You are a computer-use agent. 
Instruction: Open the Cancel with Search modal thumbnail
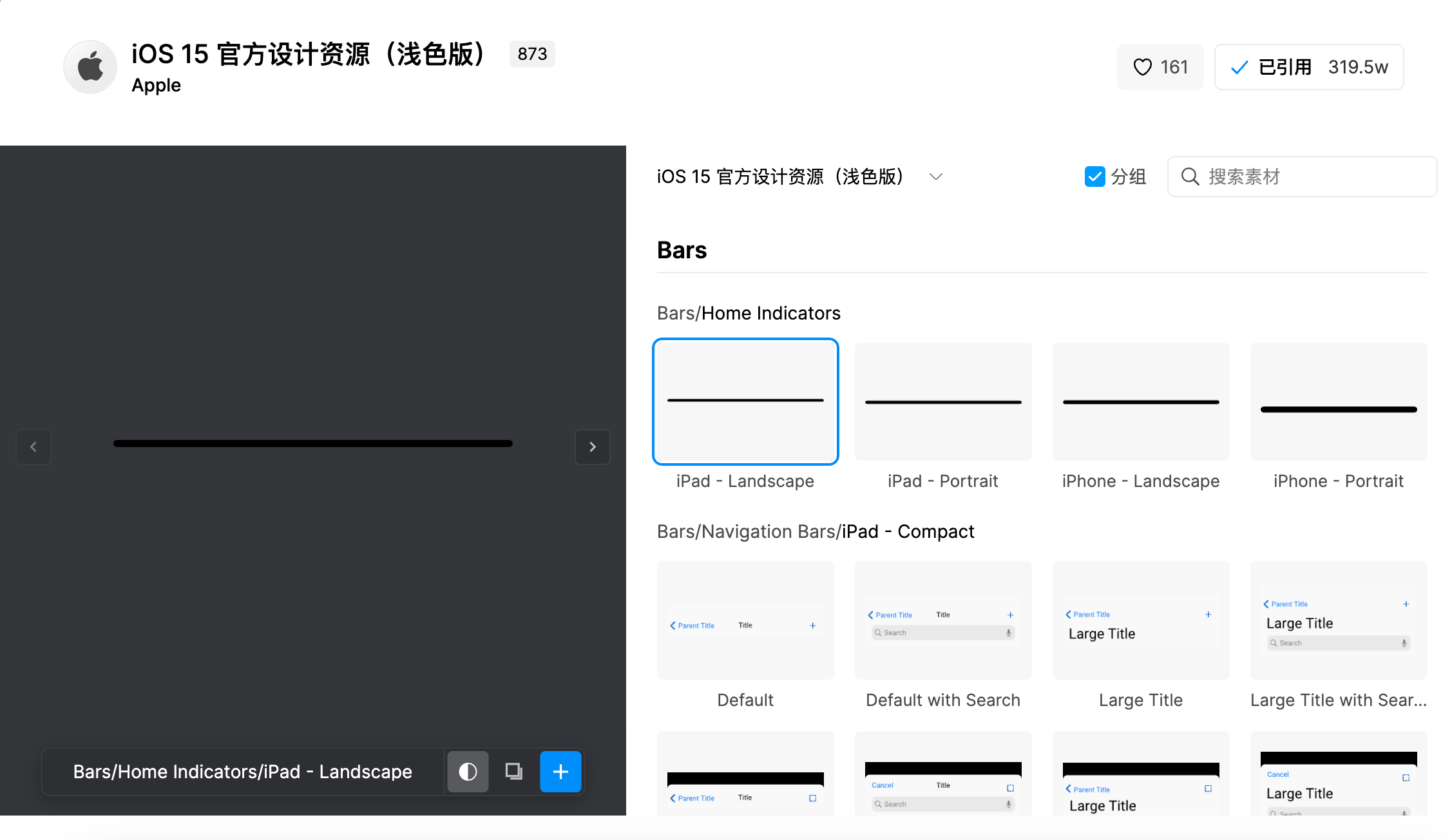pyautogui.click(x=943, y=773)
